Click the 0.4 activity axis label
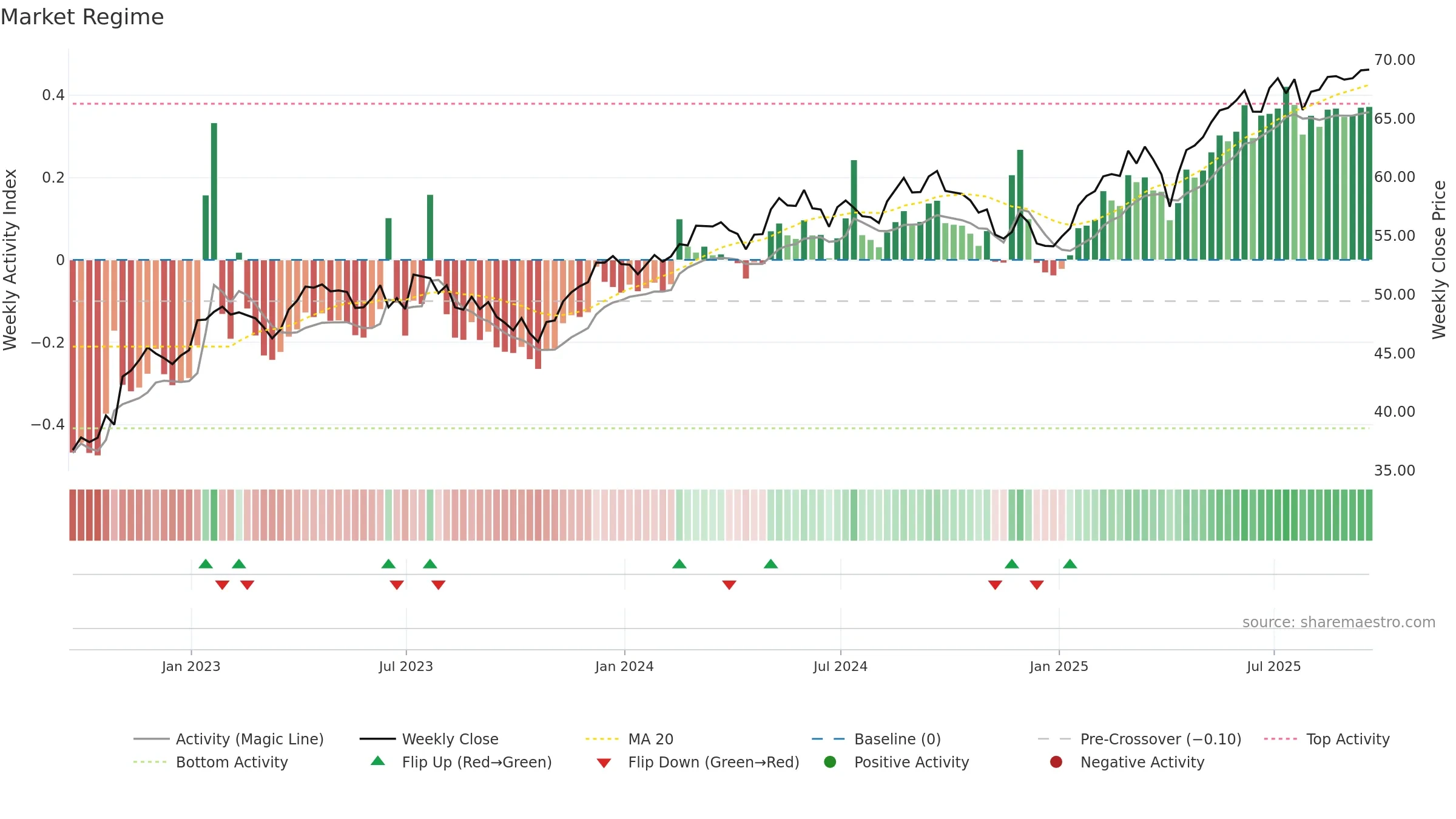This screenshot has width=1456, height=819. coord(53,95)
